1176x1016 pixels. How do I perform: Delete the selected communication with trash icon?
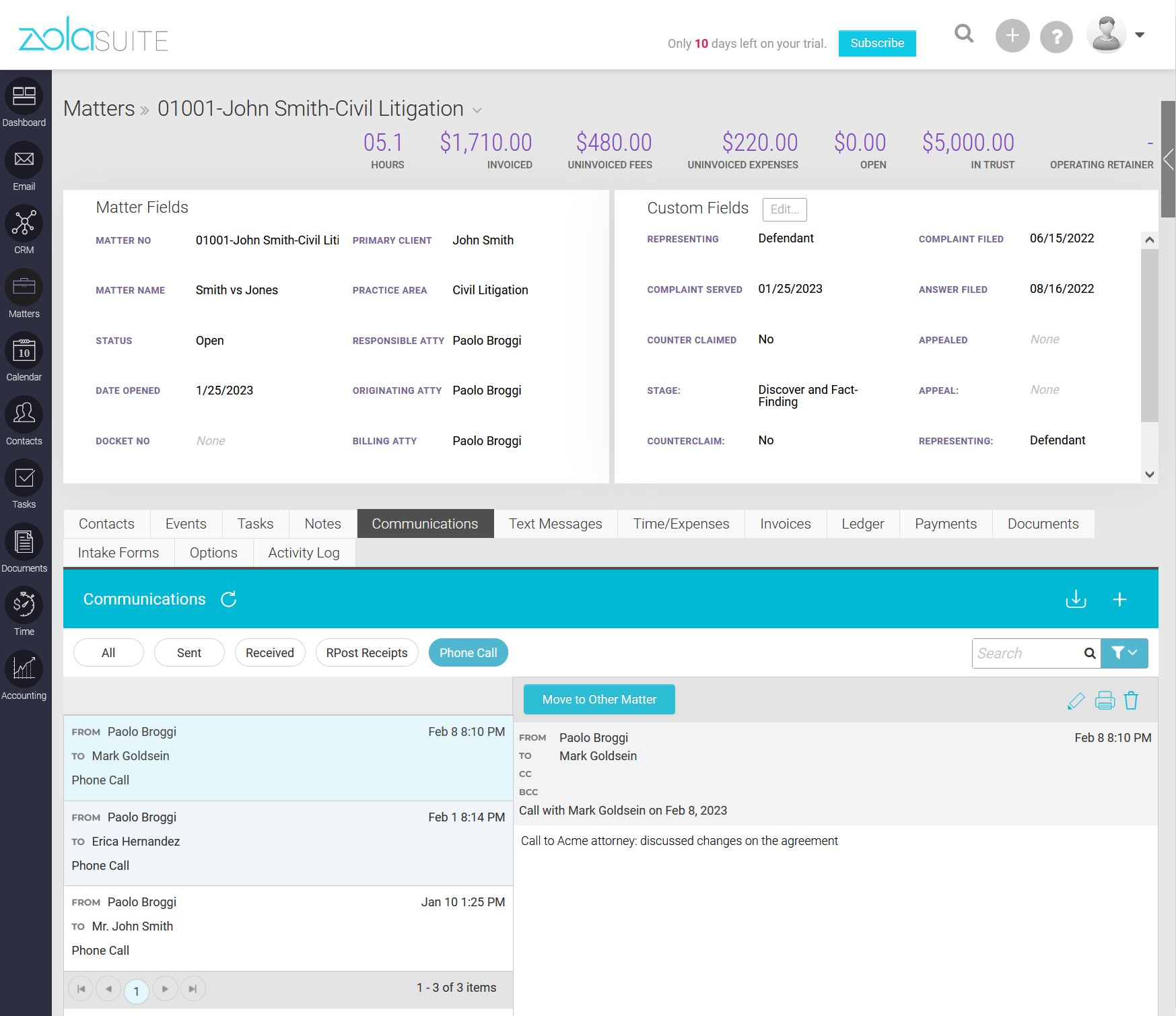click(x=1131, y=701)
